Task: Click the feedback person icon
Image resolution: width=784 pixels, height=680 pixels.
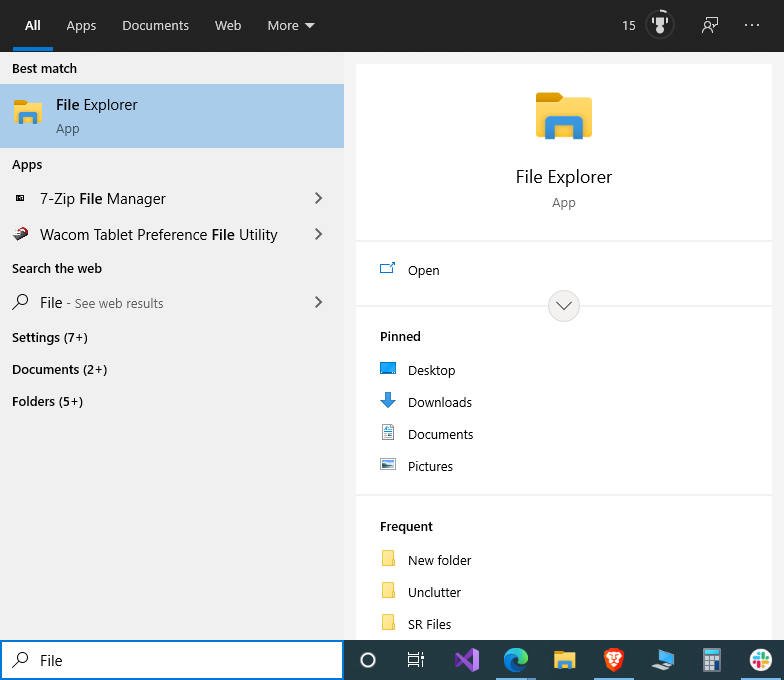Action: click(710, 25)
